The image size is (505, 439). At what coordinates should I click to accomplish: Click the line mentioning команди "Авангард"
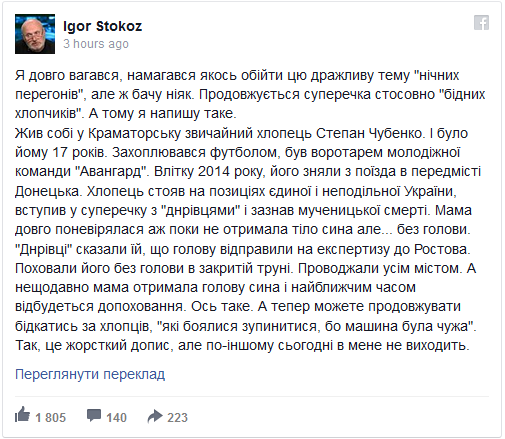[248, 172]
